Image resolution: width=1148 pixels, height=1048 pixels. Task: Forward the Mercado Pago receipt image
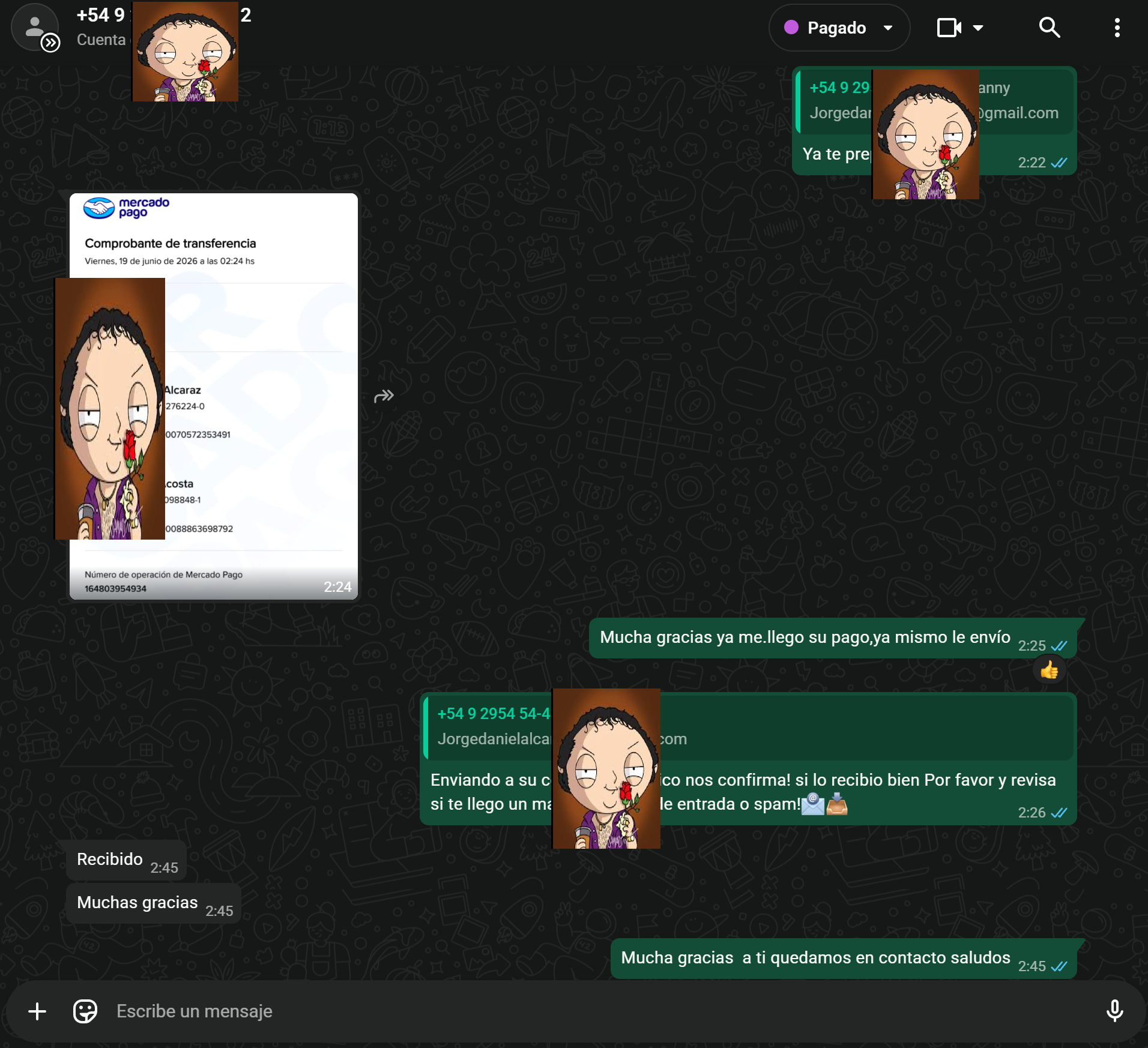coord(384,396)
